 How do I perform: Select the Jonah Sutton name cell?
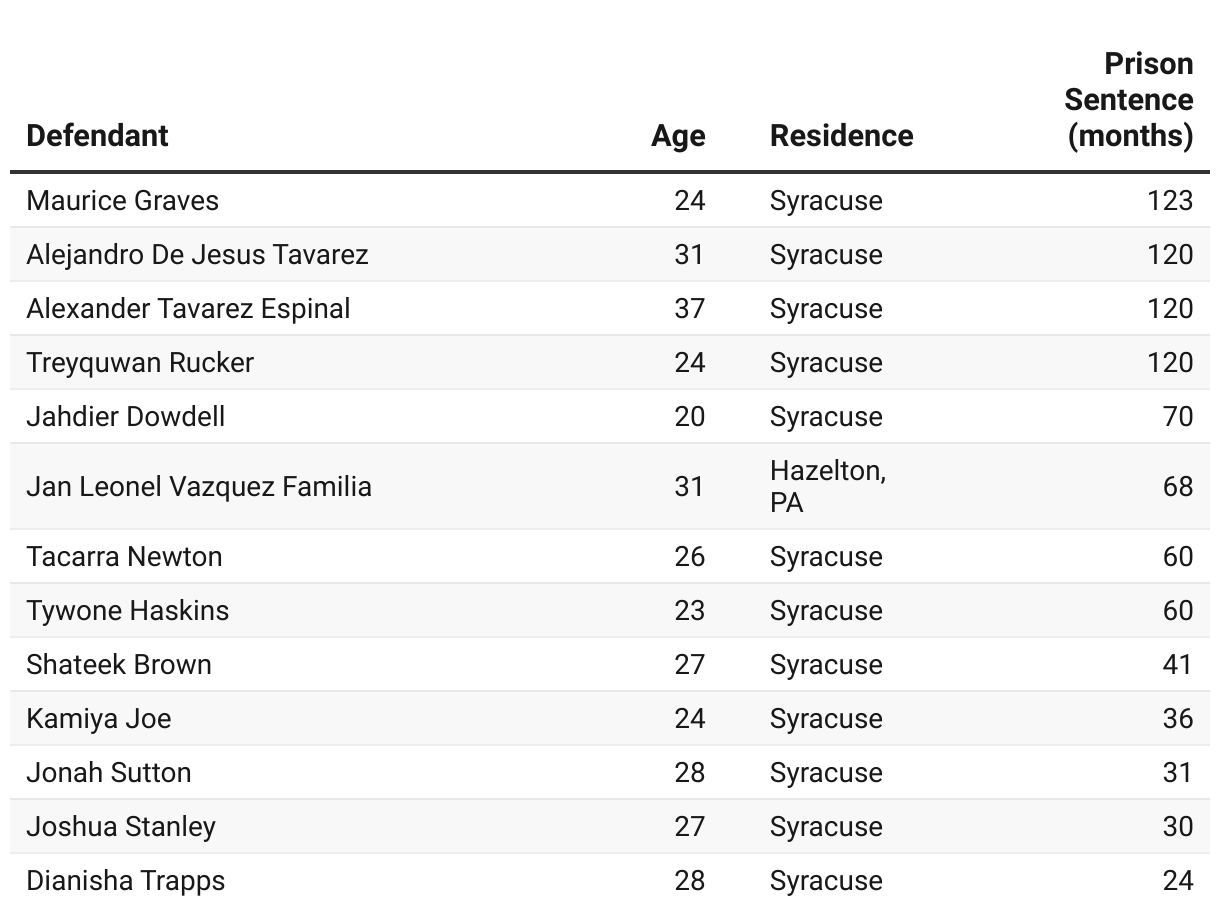coord(109,773)
